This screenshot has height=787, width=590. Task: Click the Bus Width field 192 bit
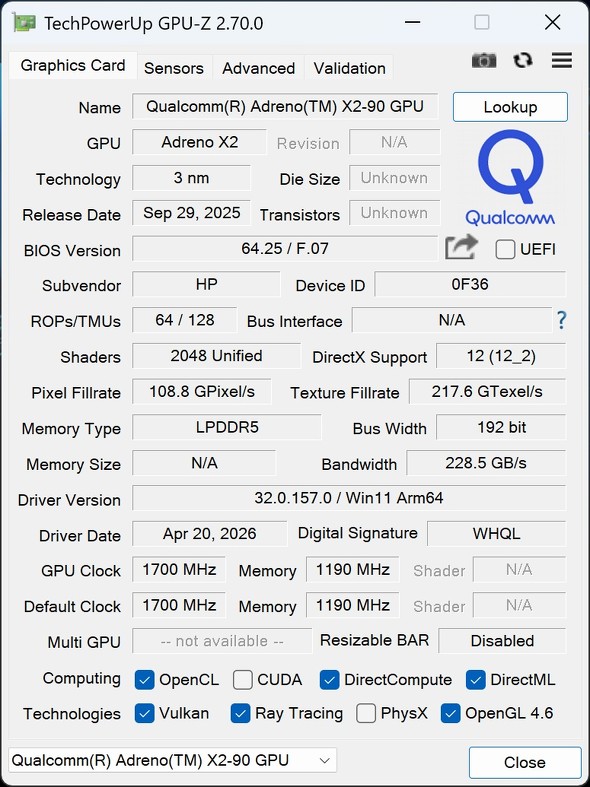501,427
